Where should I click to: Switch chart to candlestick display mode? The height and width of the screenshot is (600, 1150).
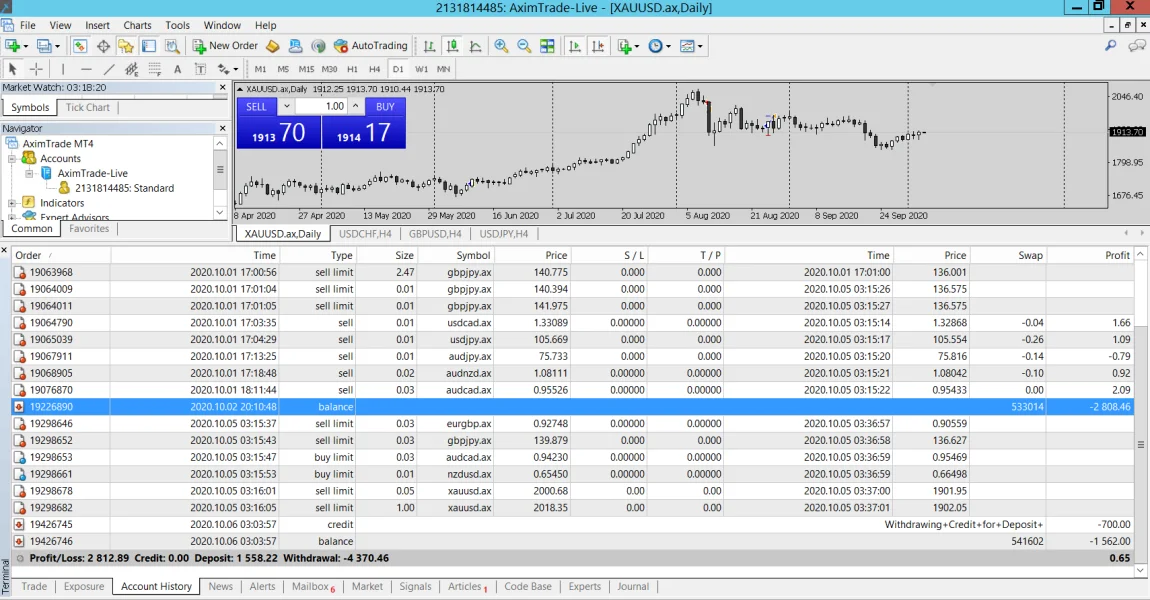[x=452, y=46]
